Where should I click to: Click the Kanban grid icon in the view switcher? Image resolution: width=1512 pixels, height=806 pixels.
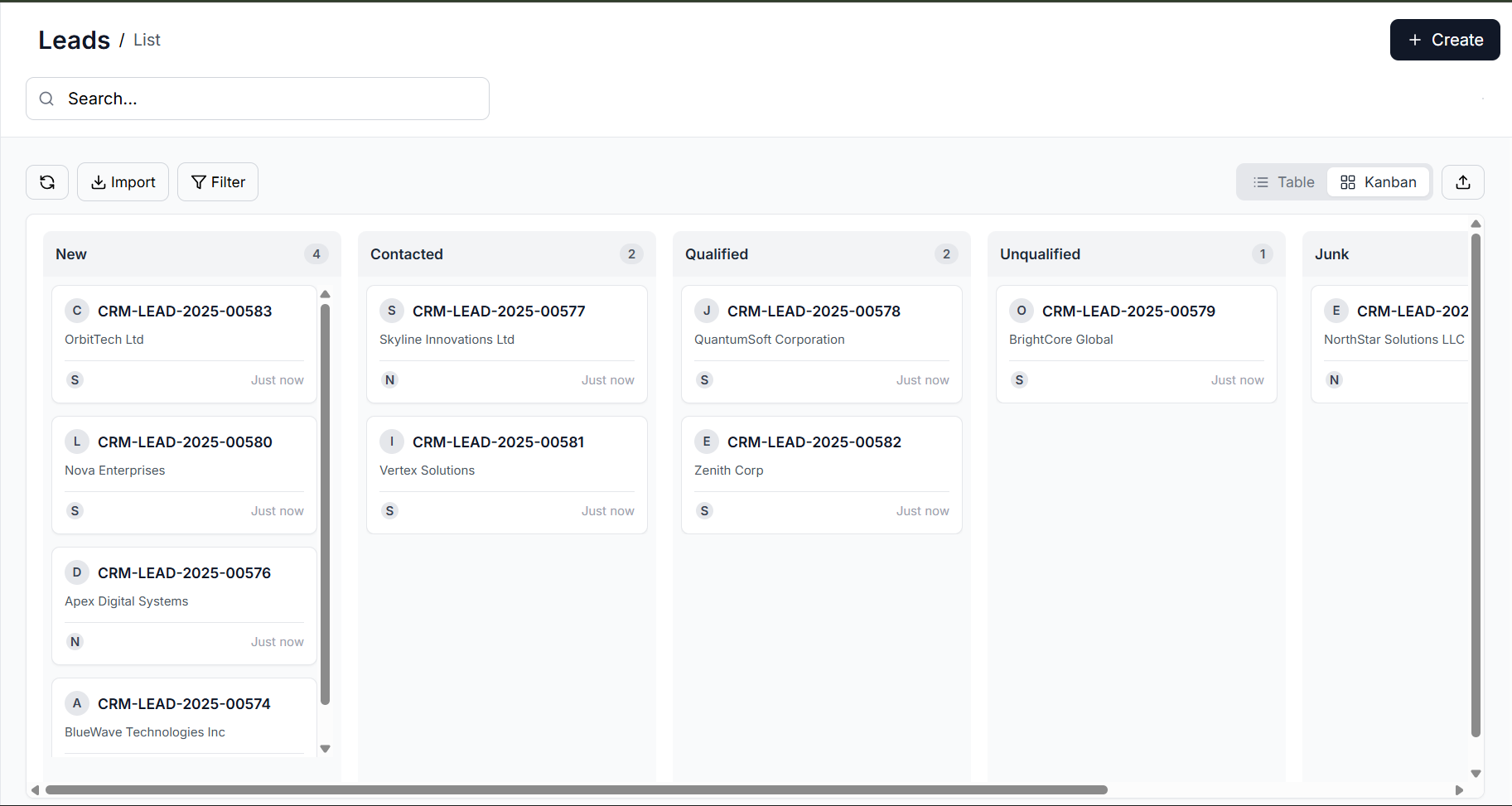pyautogui.click(x=1347, y=181)
